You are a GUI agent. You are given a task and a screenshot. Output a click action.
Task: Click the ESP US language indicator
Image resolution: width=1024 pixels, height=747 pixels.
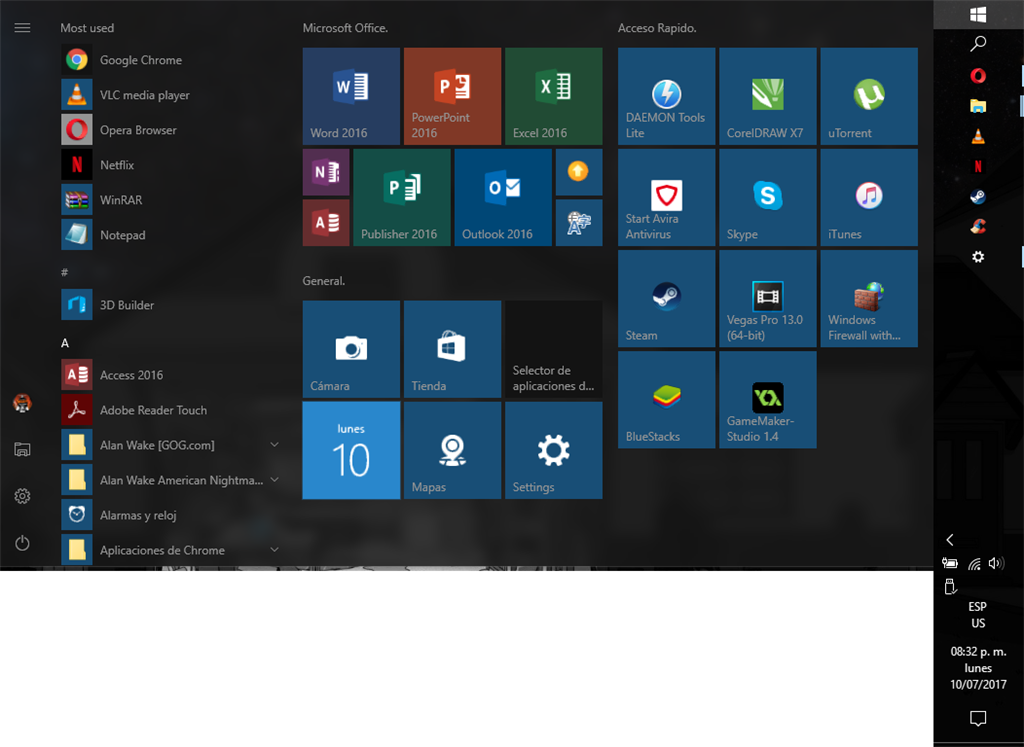978,614
